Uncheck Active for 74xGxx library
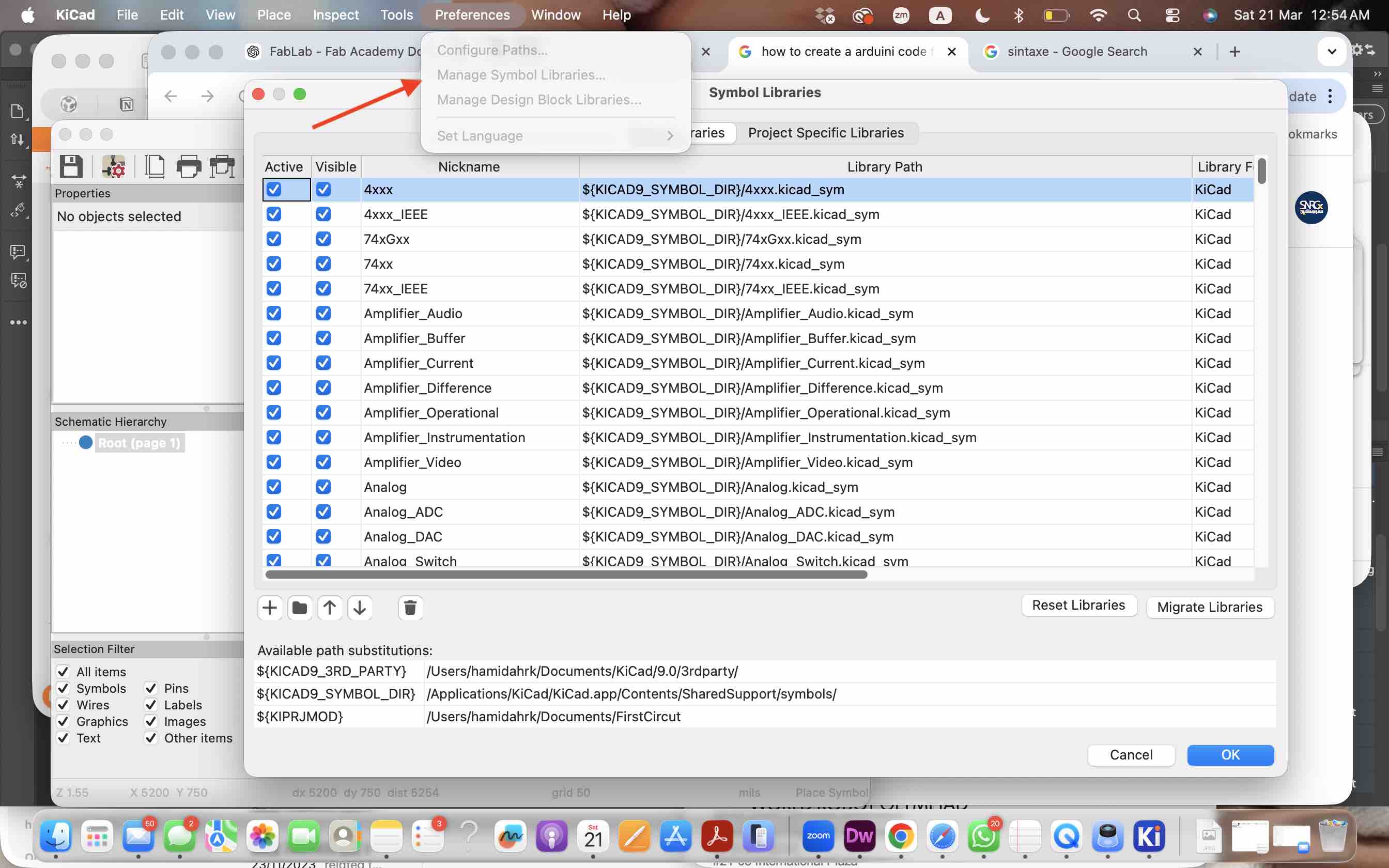The height and width of the screenshot is (868, 1389). pos(274,239)
